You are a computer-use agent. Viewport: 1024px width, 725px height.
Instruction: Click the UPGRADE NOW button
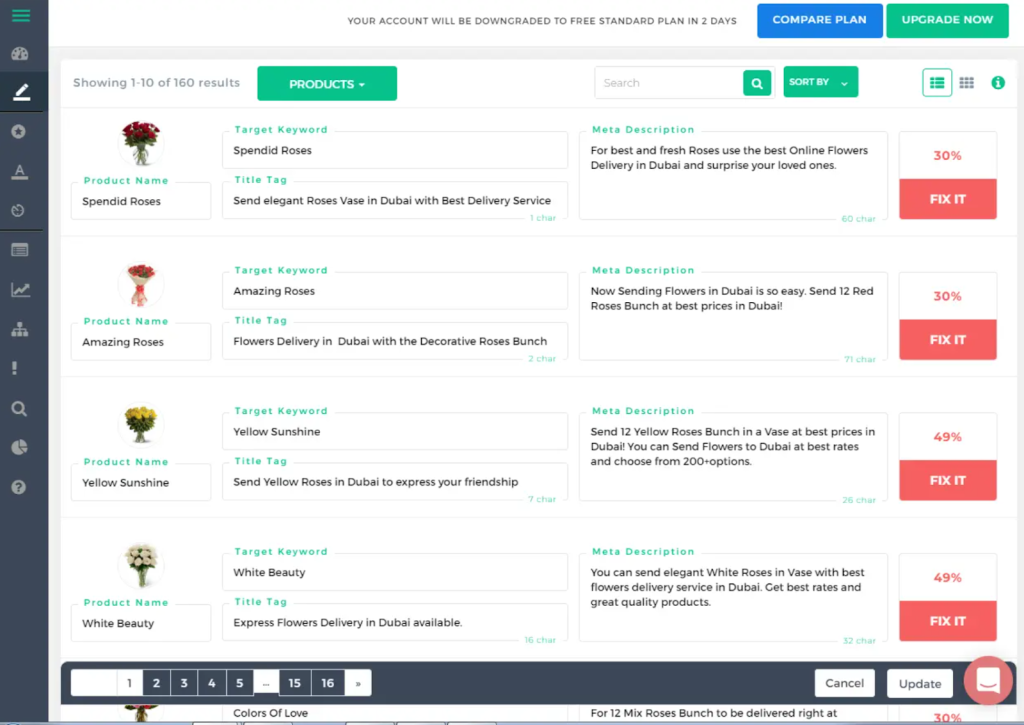tap(947, 20)
